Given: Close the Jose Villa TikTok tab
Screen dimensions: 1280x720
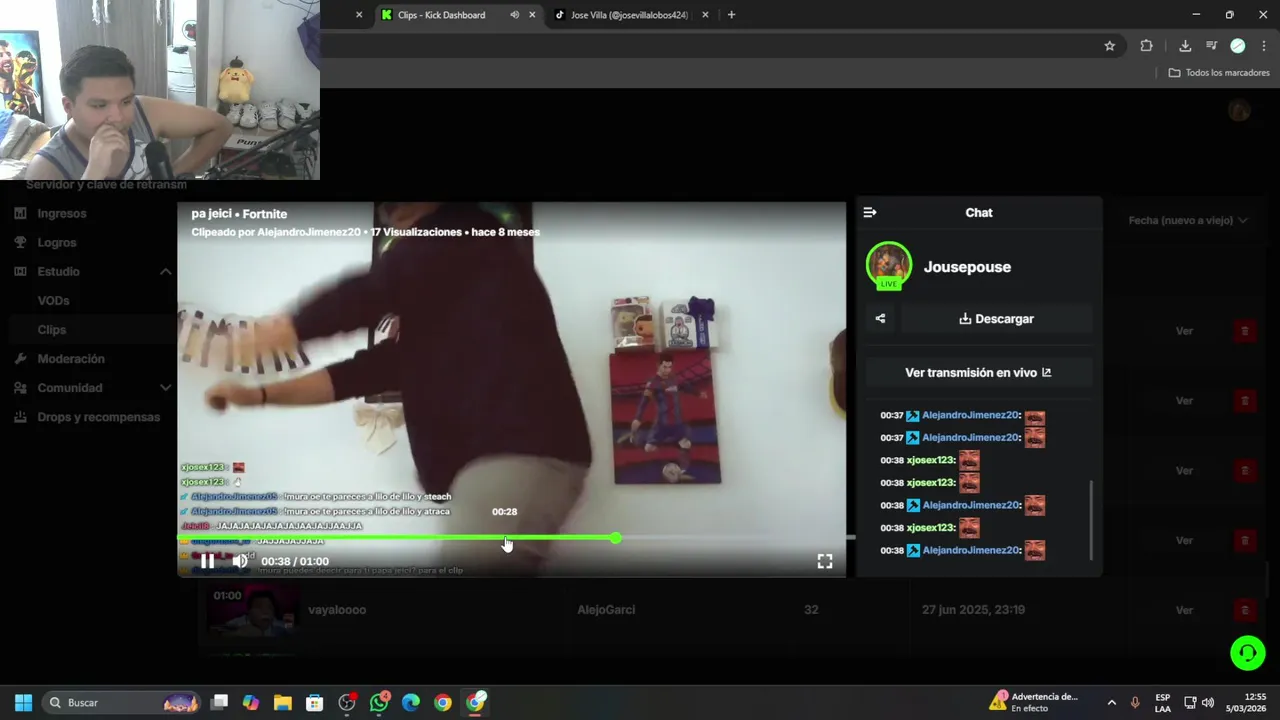Looking at the screenshot, I should pos(706,15).
